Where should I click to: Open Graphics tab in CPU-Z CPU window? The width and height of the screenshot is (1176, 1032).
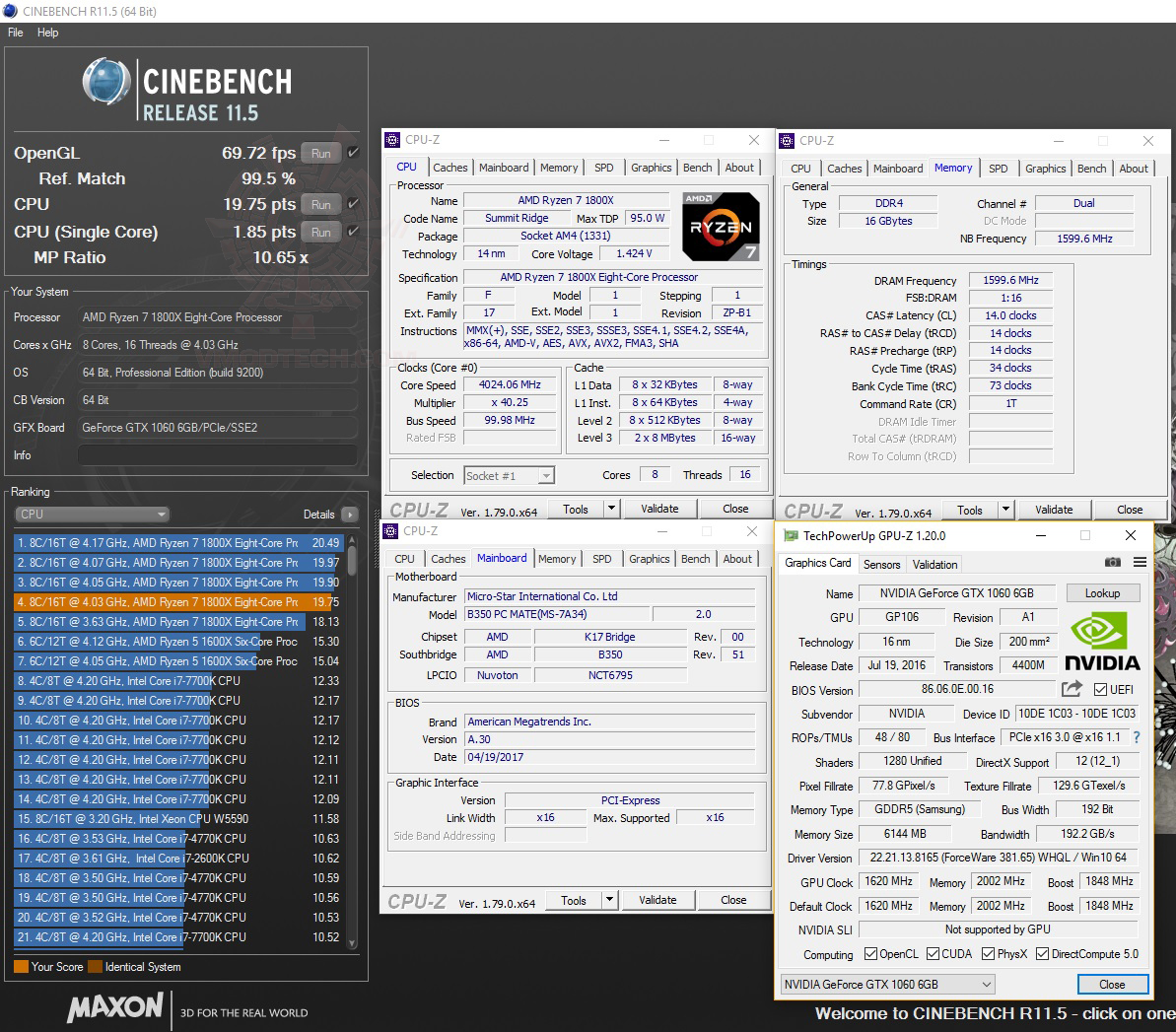[651, 168]
